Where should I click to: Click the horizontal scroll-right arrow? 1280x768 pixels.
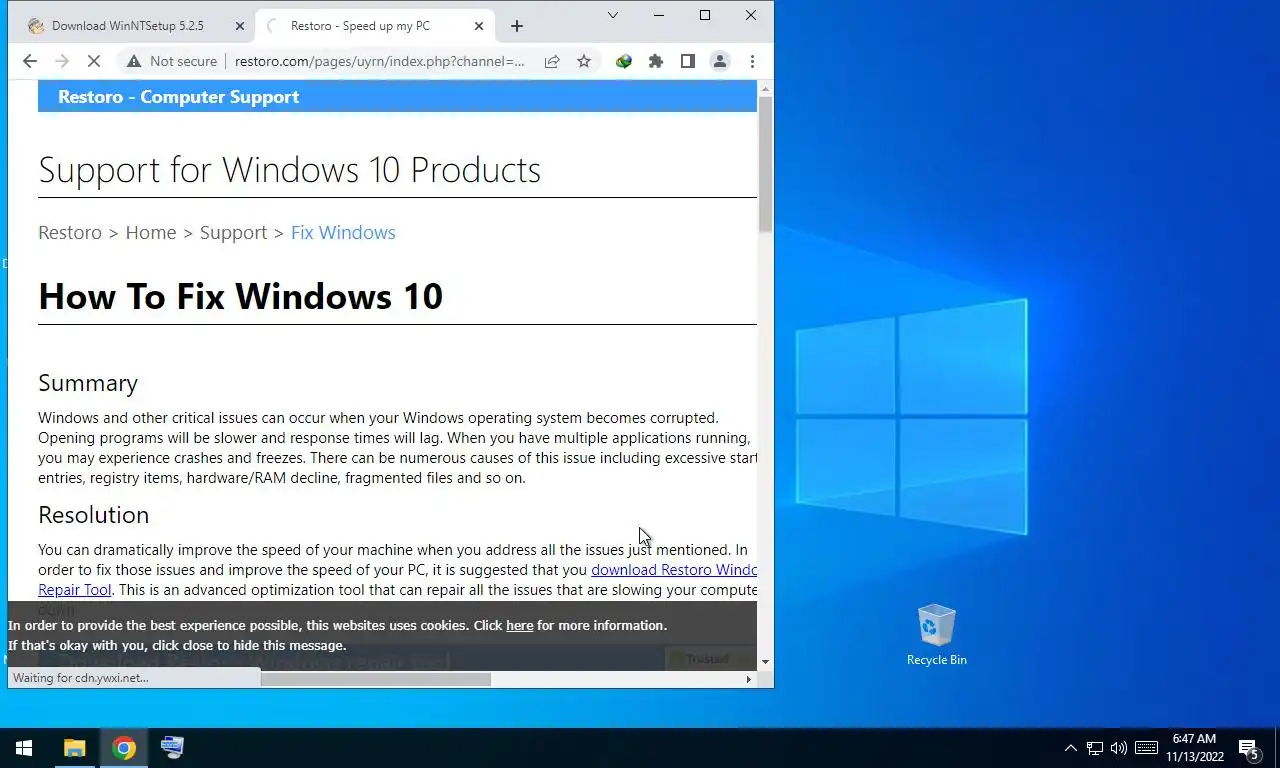[x=749, y=679]
